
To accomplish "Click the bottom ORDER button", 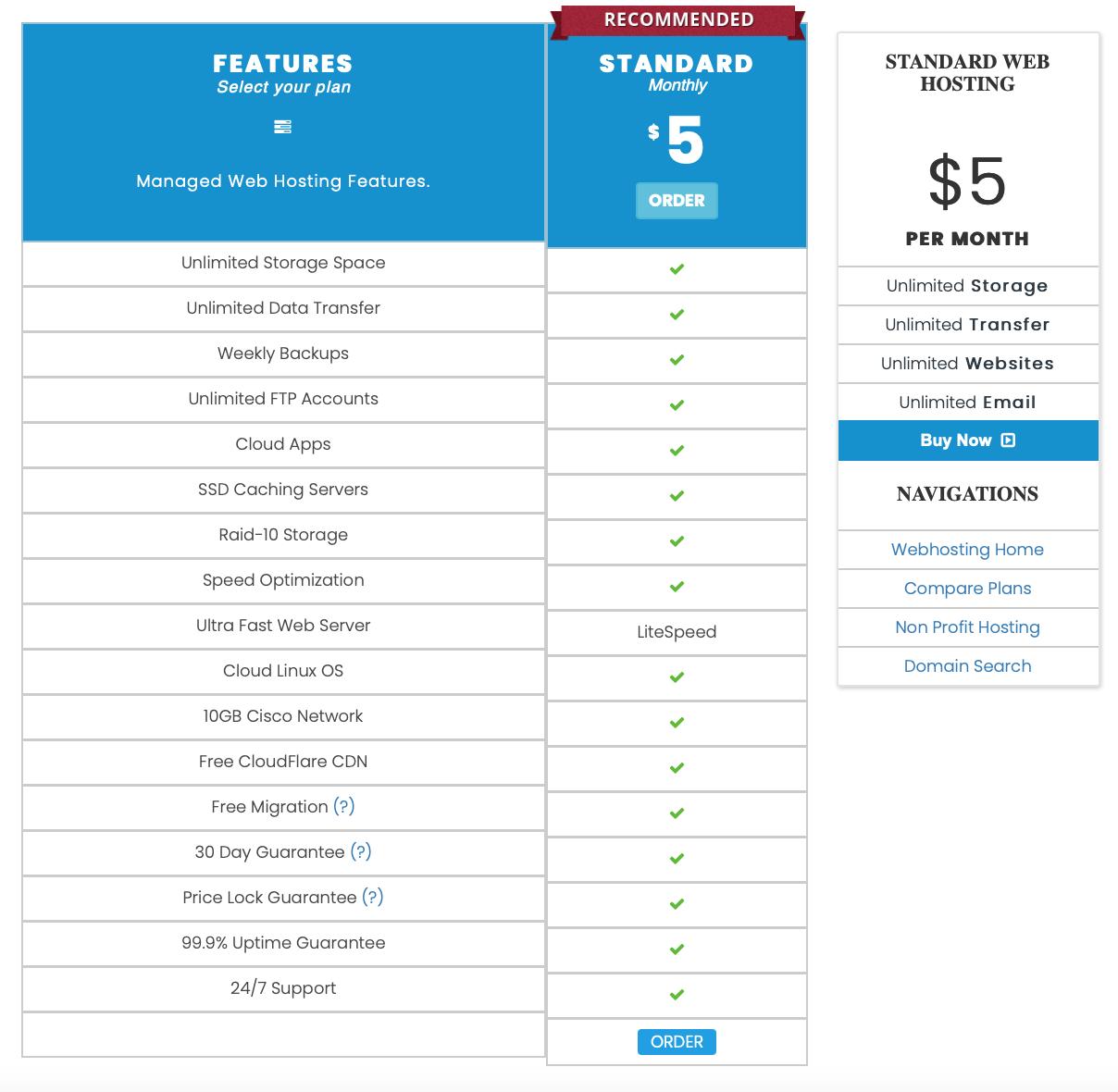I will click(x=677, y=1041).
